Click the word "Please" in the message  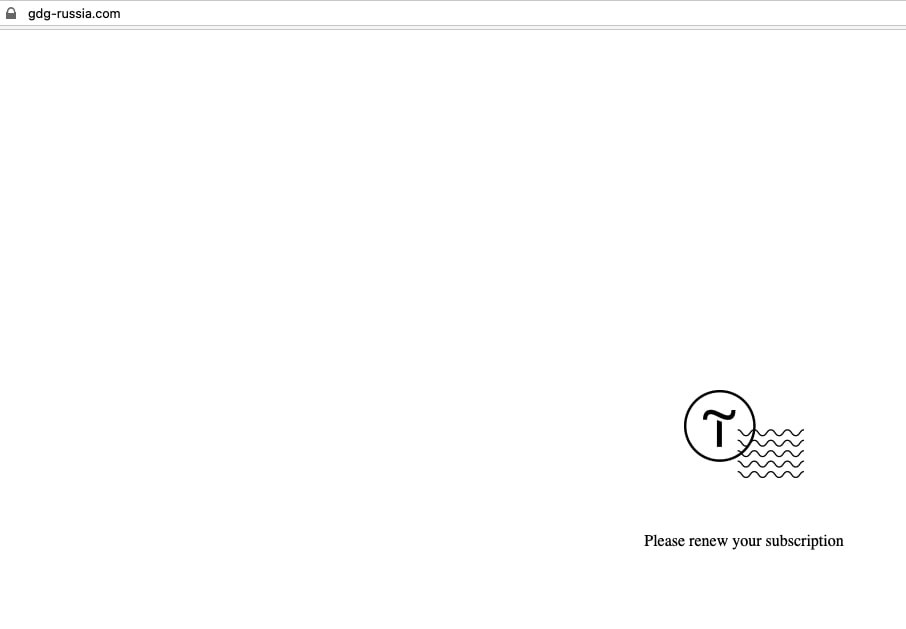pyautogui.click(x=664, y=541)
